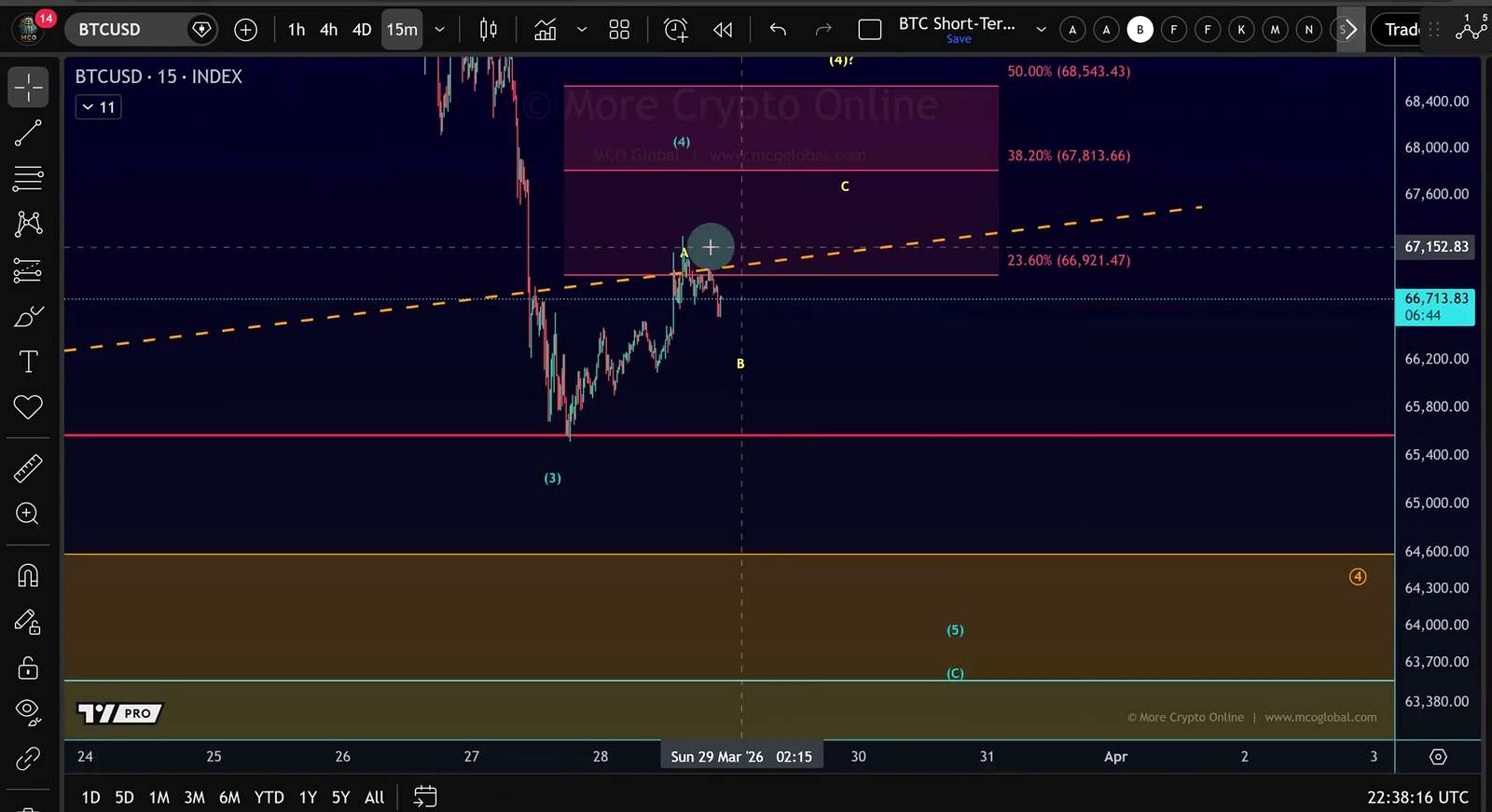
Task: Set range to 5D
Action: 124,797
